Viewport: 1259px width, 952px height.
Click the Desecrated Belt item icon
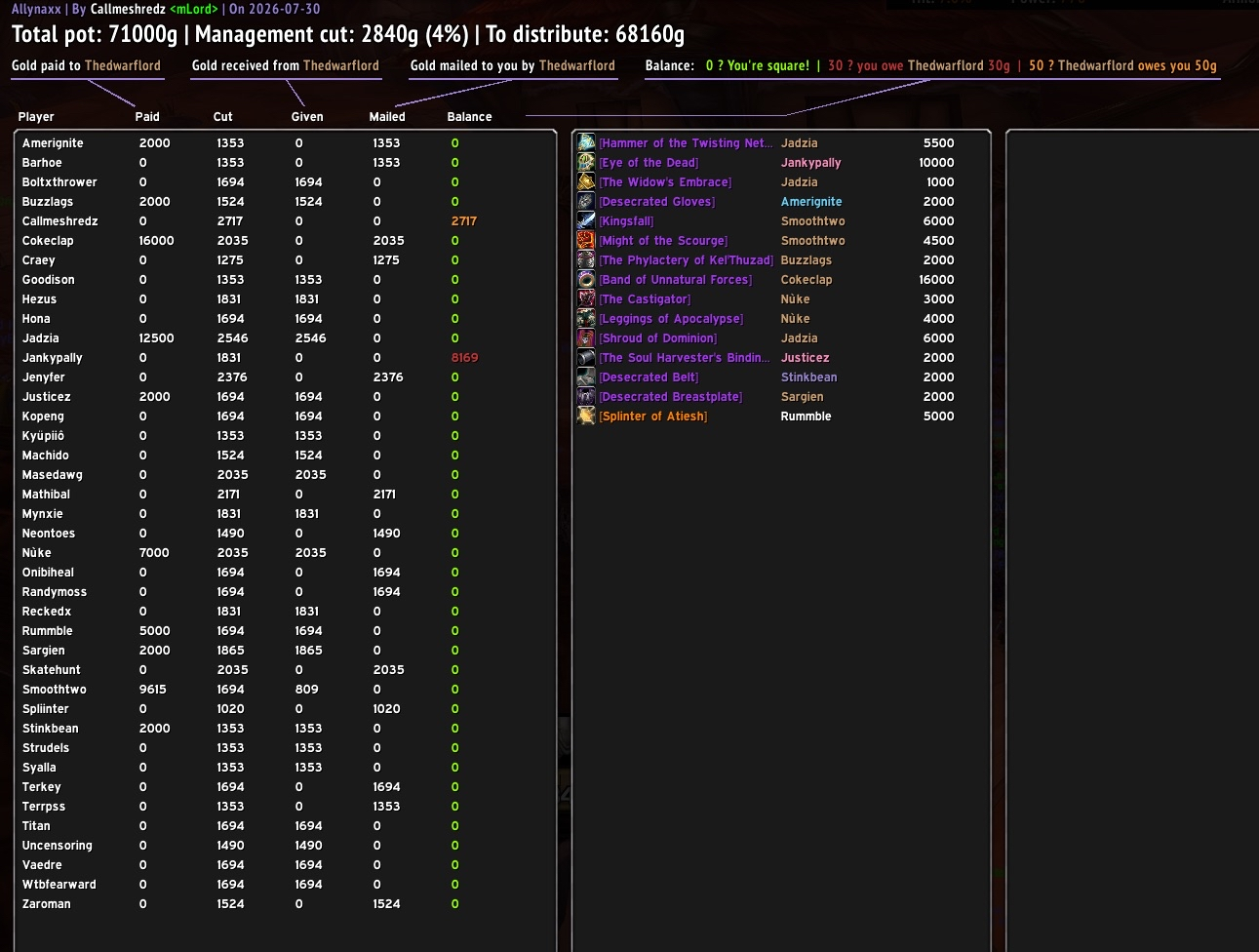coord(586,377)
